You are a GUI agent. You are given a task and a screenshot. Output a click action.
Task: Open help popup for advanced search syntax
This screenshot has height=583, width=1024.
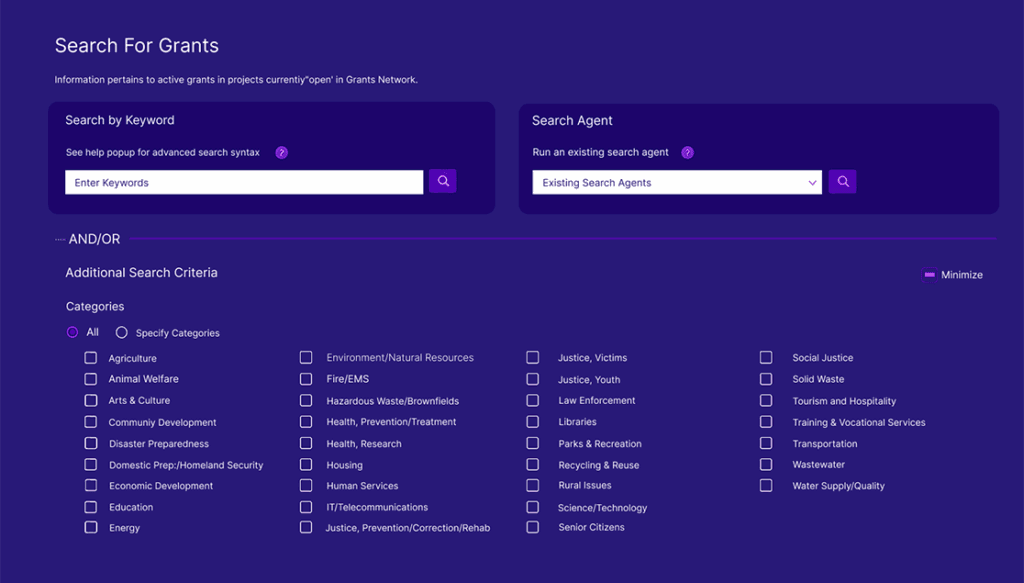281,153
